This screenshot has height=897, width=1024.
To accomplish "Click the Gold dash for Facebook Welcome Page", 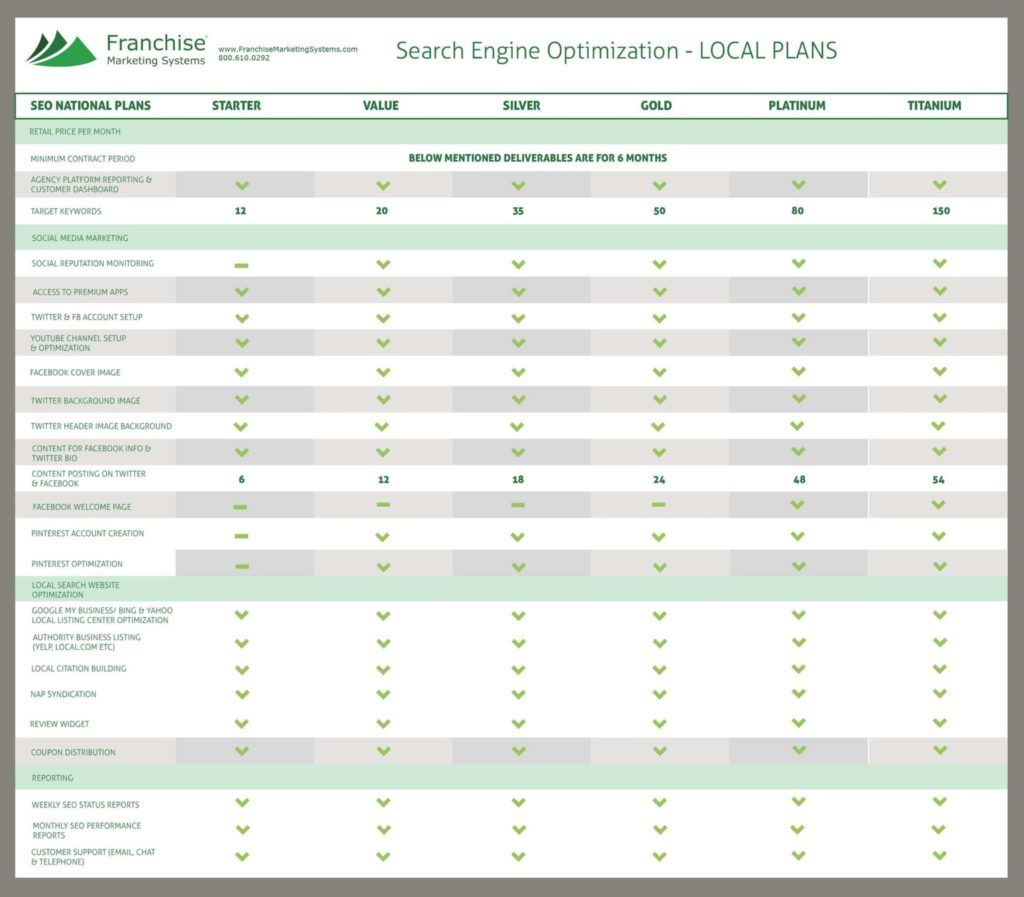I will coord(659,505).
